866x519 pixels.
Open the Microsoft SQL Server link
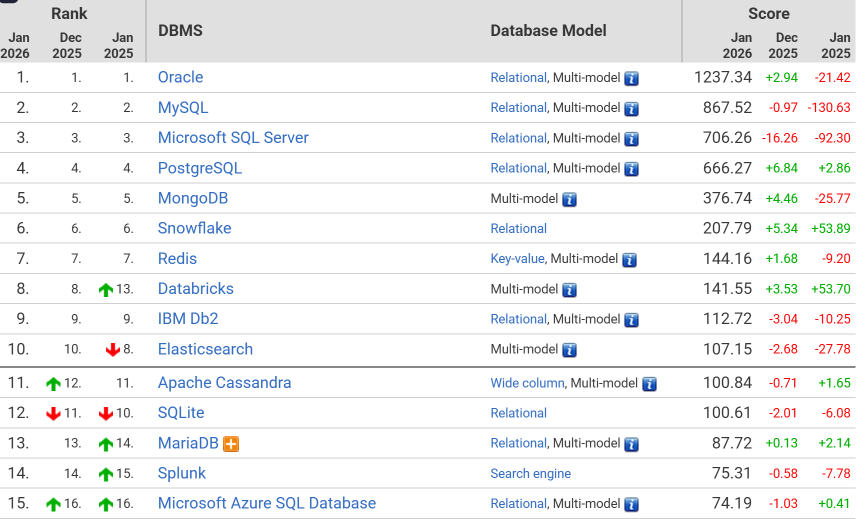pos(233,137)
